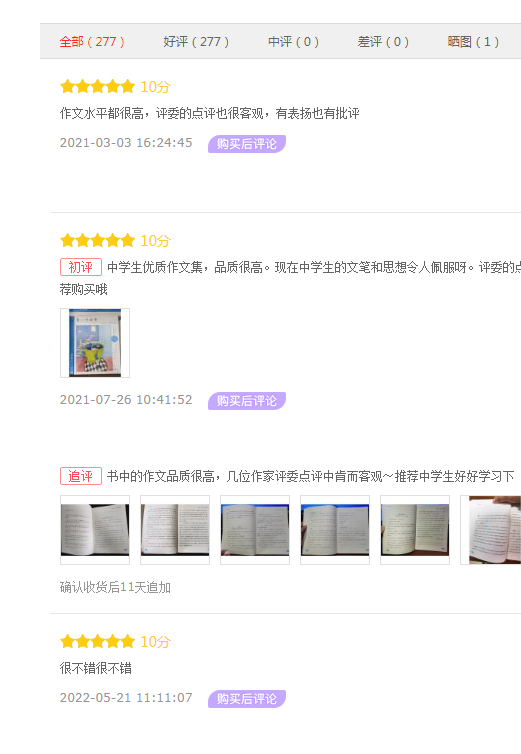Open first follow-up review photo thumbnail

95,530
